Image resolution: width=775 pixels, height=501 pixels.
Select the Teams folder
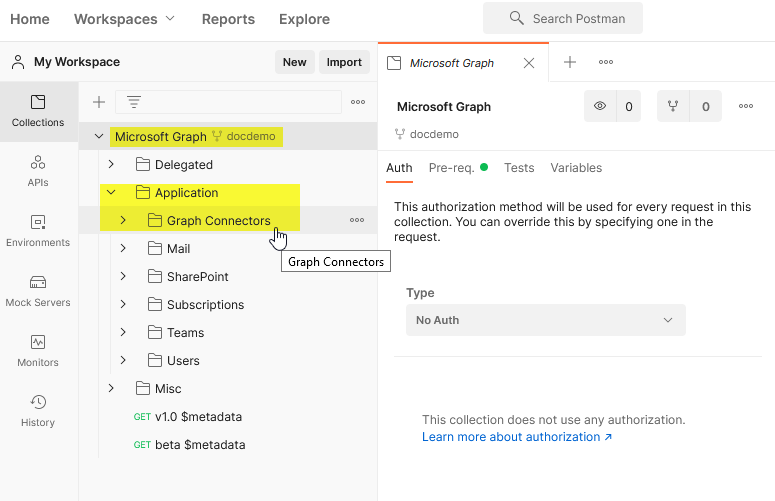click(x=185, y=333)
